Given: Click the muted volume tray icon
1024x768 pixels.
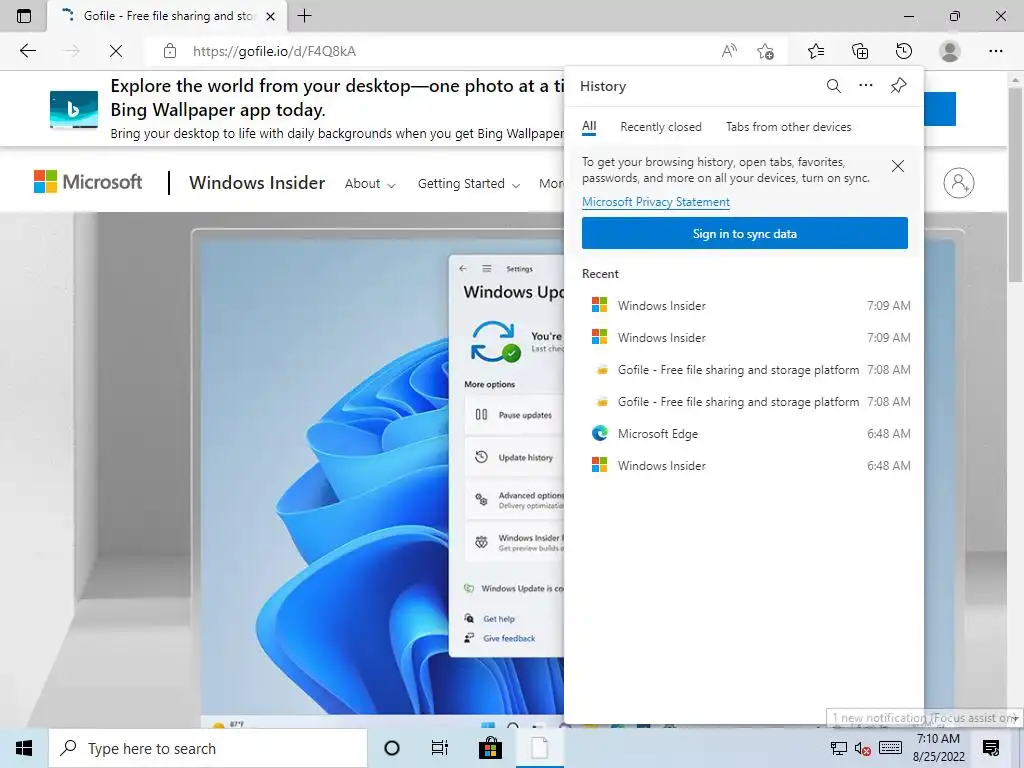Looking at the screenshot, I should (863, 748).
